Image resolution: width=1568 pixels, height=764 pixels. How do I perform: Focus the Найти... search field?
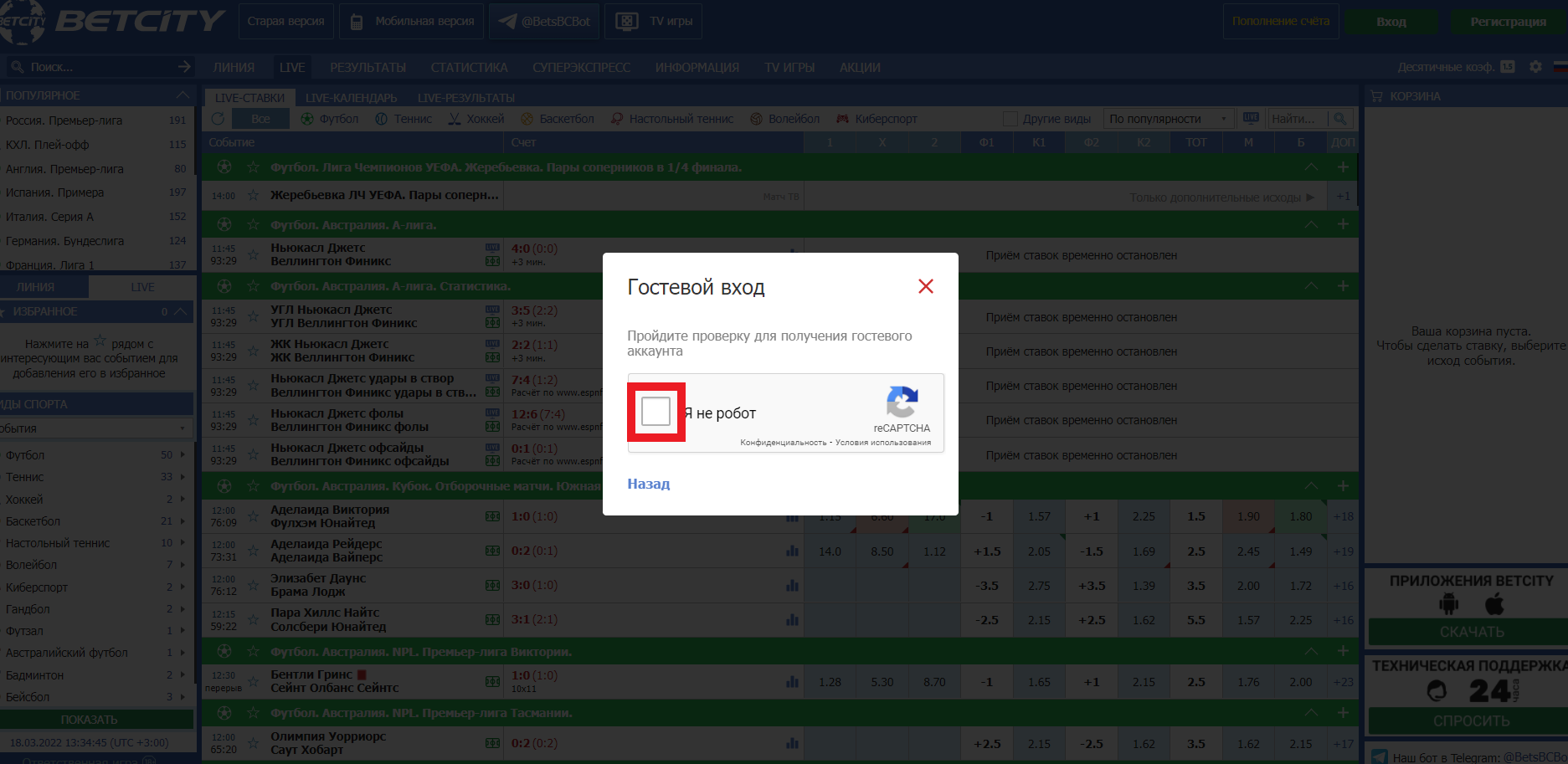(x=1297, y=119)
